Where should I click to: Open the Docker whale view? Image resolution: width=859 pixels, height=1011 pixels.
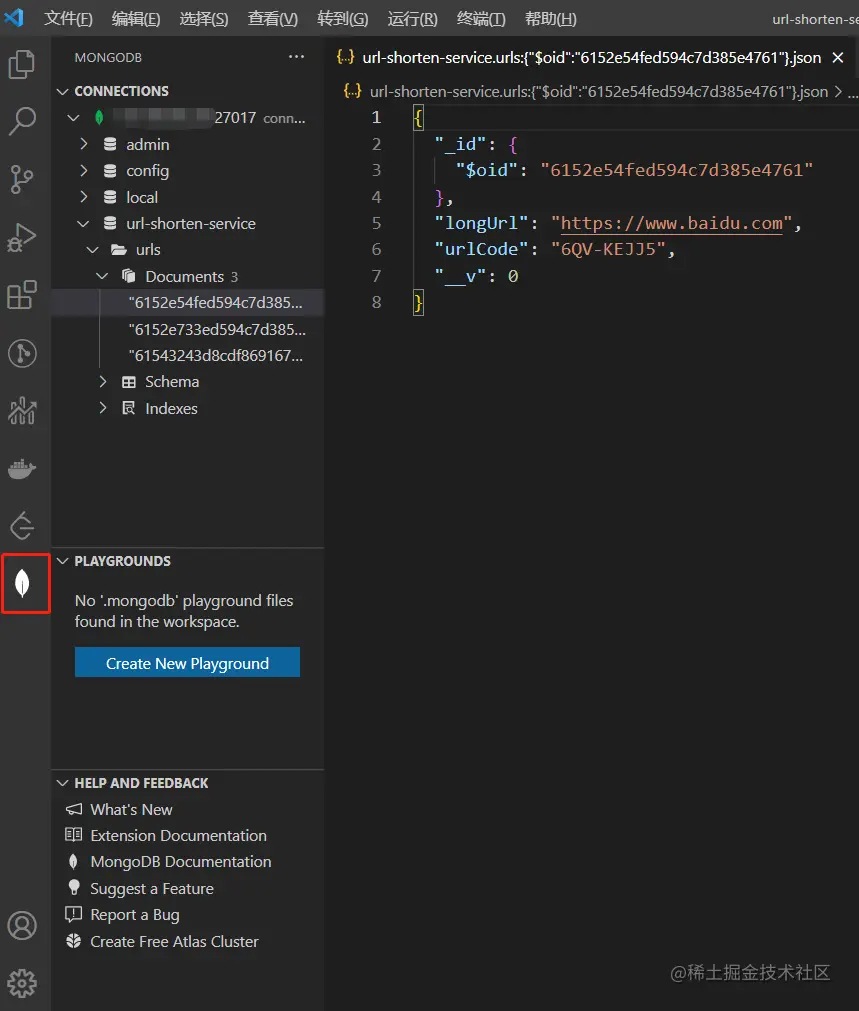point(22,469)
